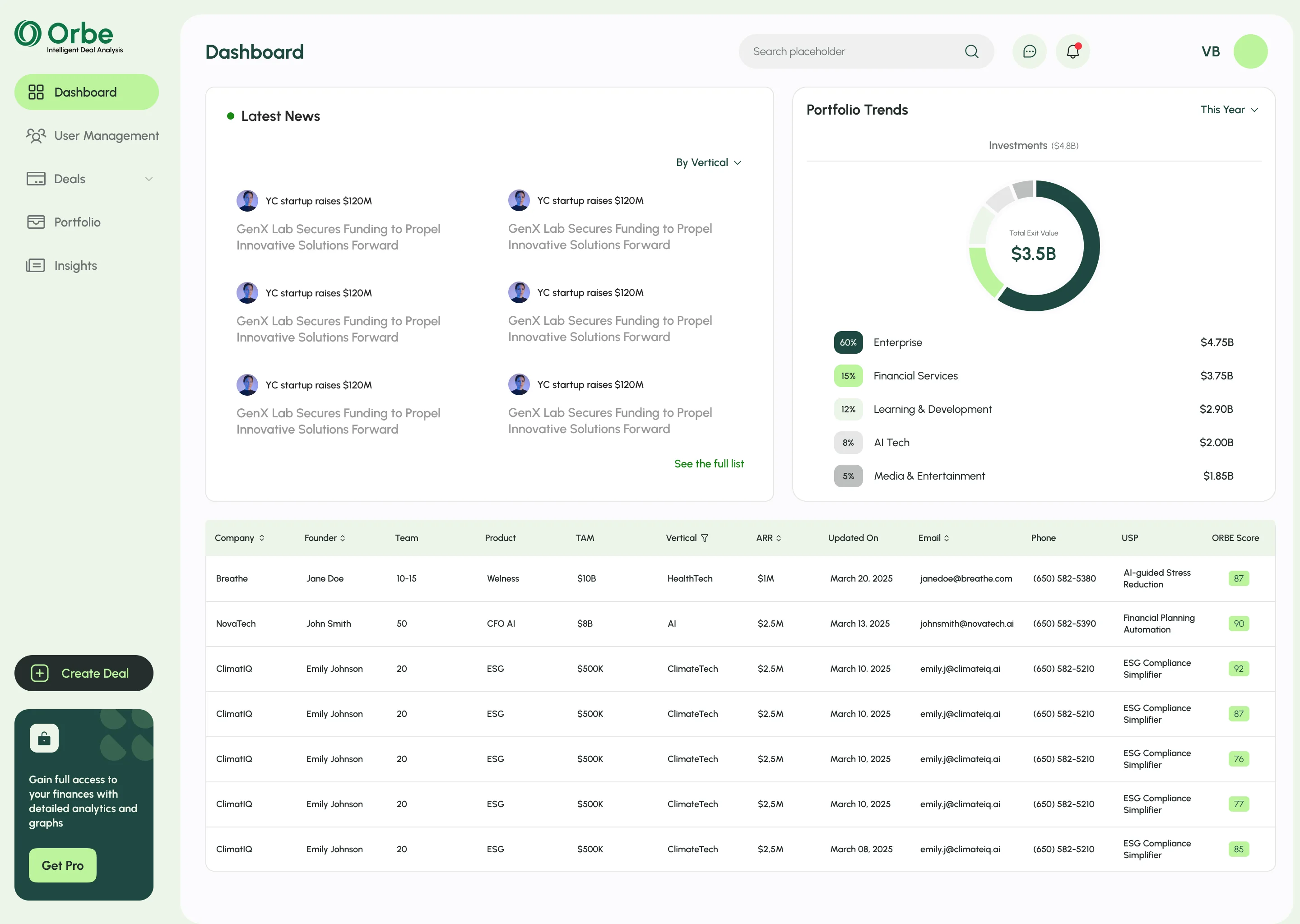Focus the Search placeholder input field
The height and width of the screenshot is (924, 1300).
(x=866, y=52)
